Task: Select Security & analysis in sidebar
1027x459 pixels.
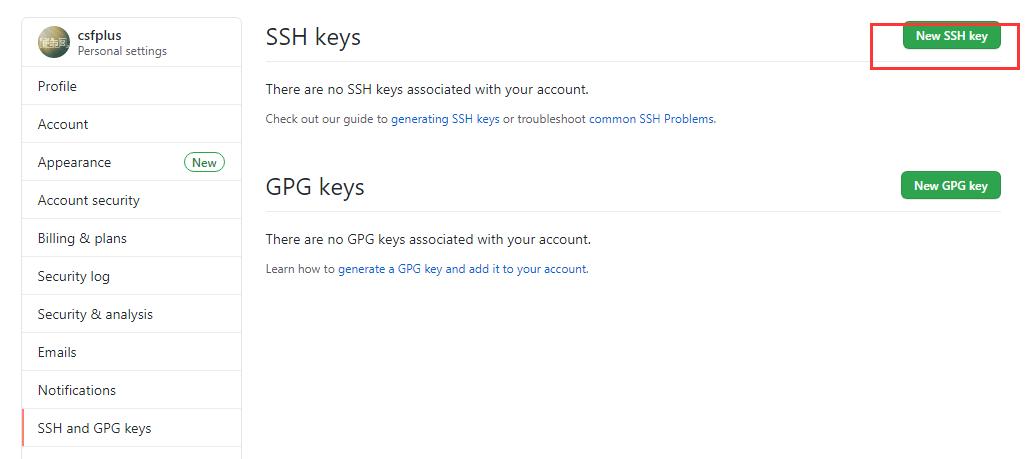Action: [x=95, y=314]
